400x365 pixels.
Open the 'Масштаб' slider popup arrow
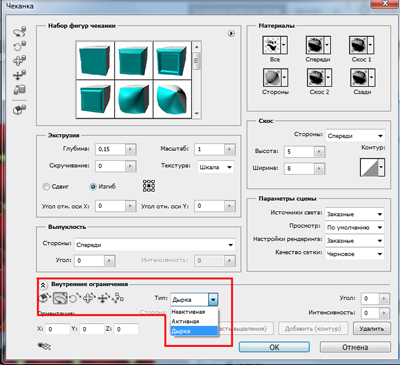pos(229,149)
